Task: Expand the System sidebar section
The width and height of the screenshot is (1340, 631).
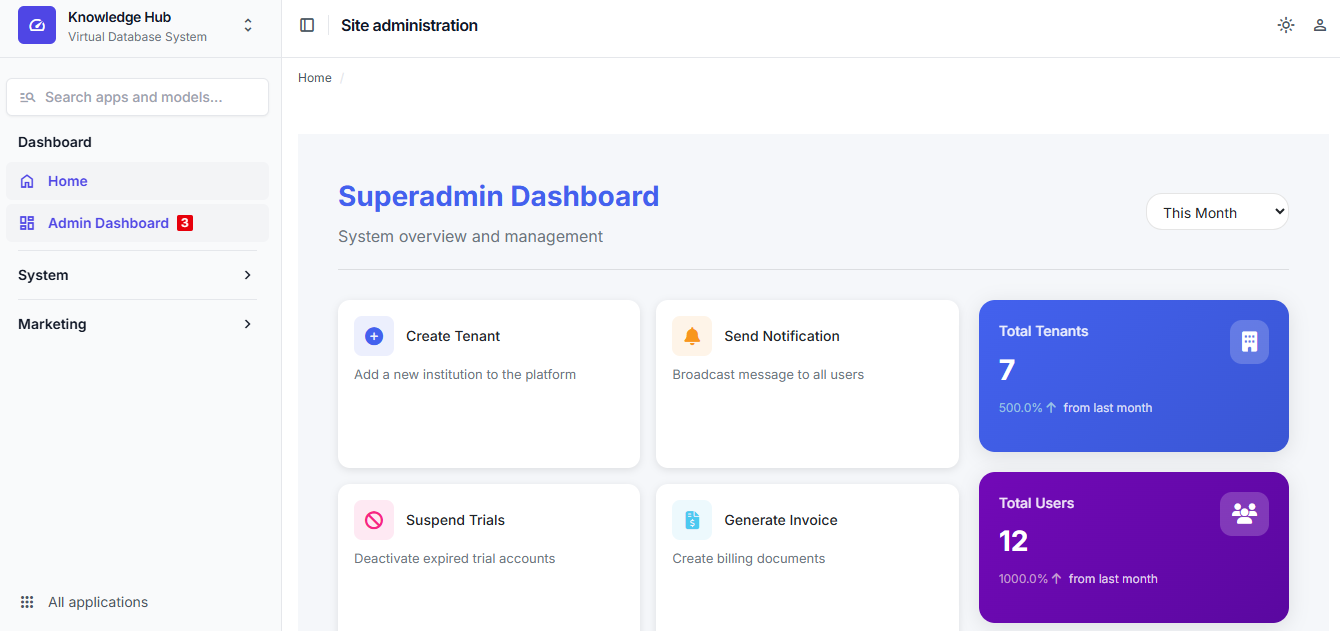Action: pyautogui.click(x=137, y=275)
